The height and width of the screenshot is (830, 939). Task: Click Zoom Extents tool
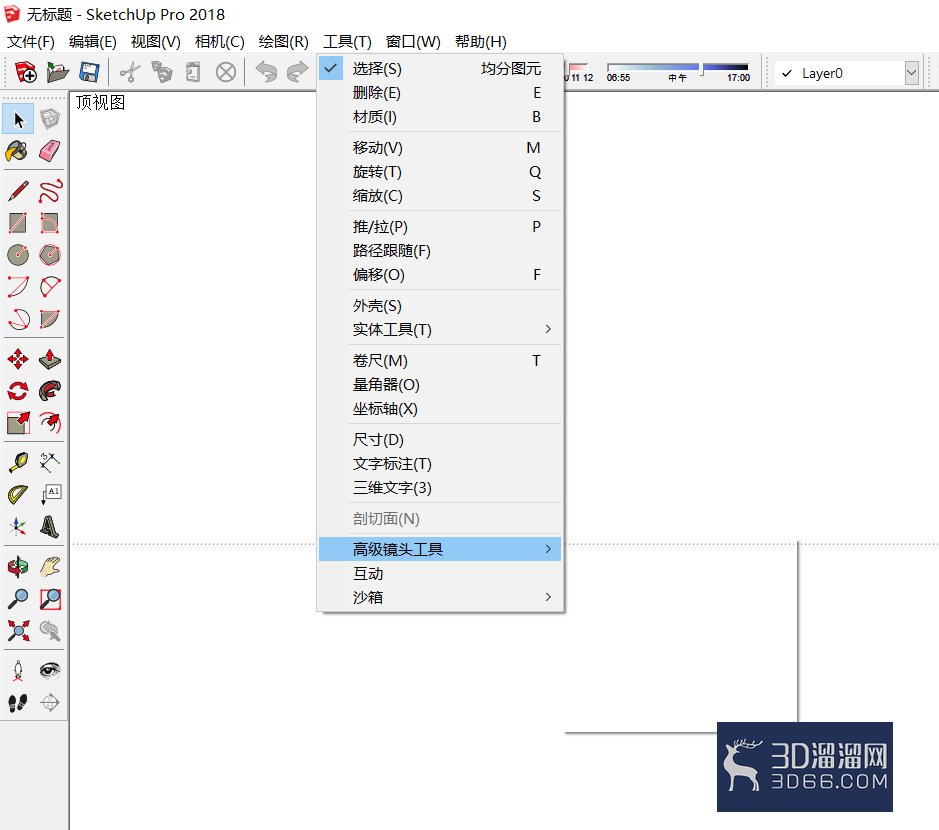(18, 630)
